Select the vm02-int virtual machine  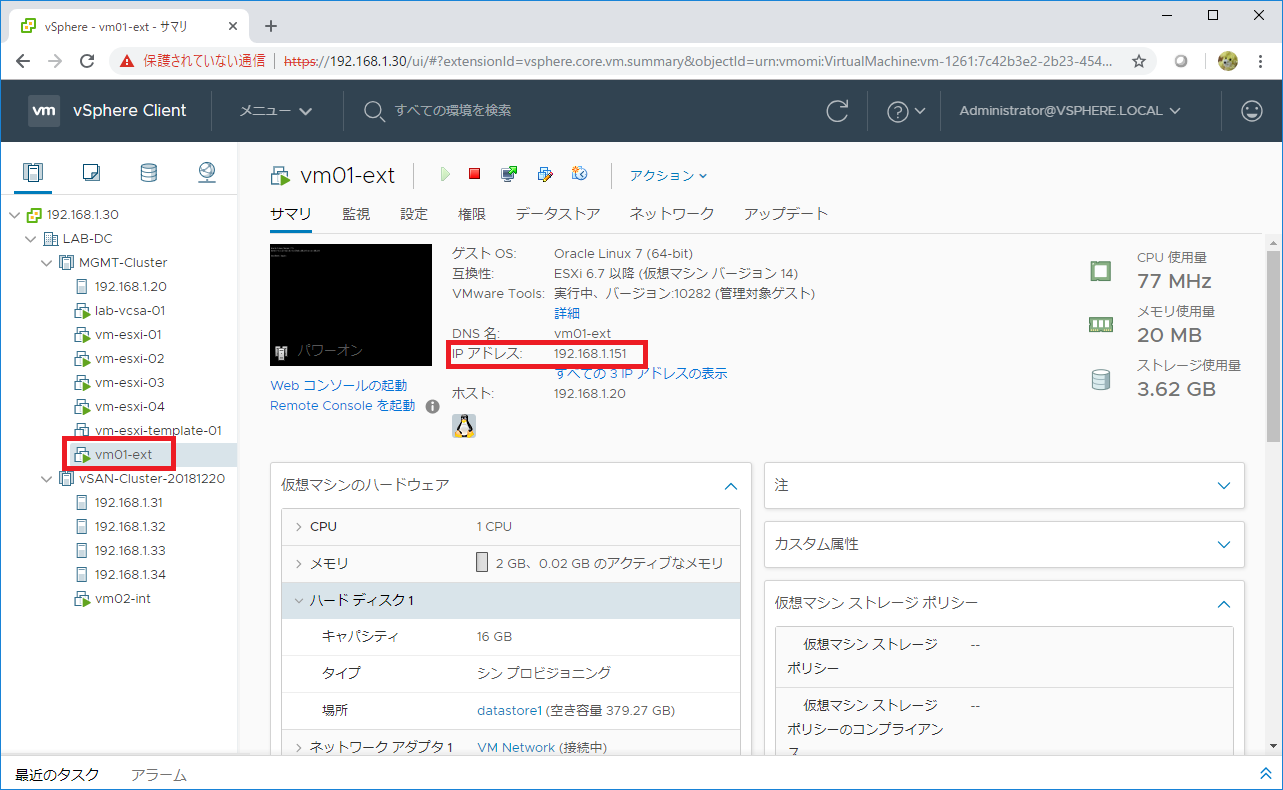click(x=123, y=598)
